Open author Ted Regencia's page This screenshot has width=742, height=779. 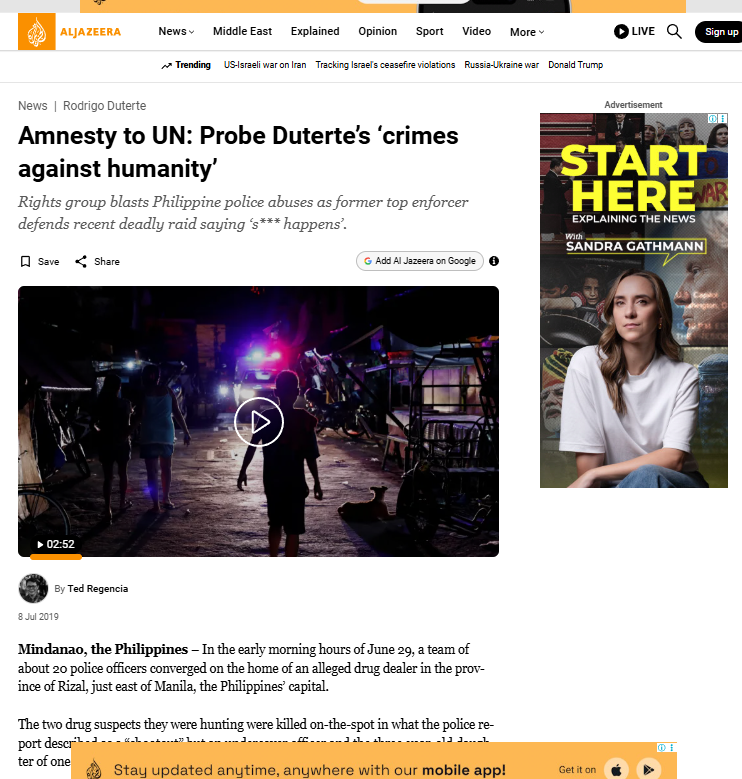click(98, 589)
